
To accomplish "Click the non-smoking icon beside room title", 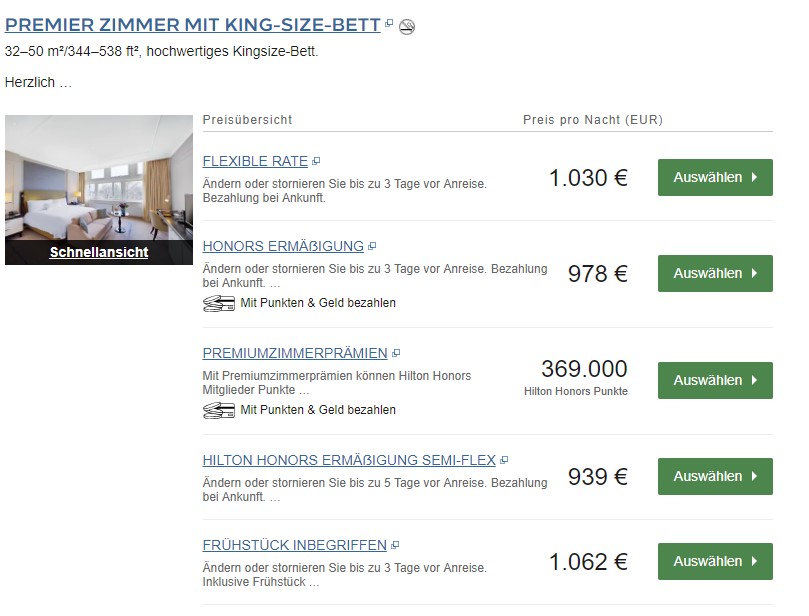I will [x=406, y=27].
